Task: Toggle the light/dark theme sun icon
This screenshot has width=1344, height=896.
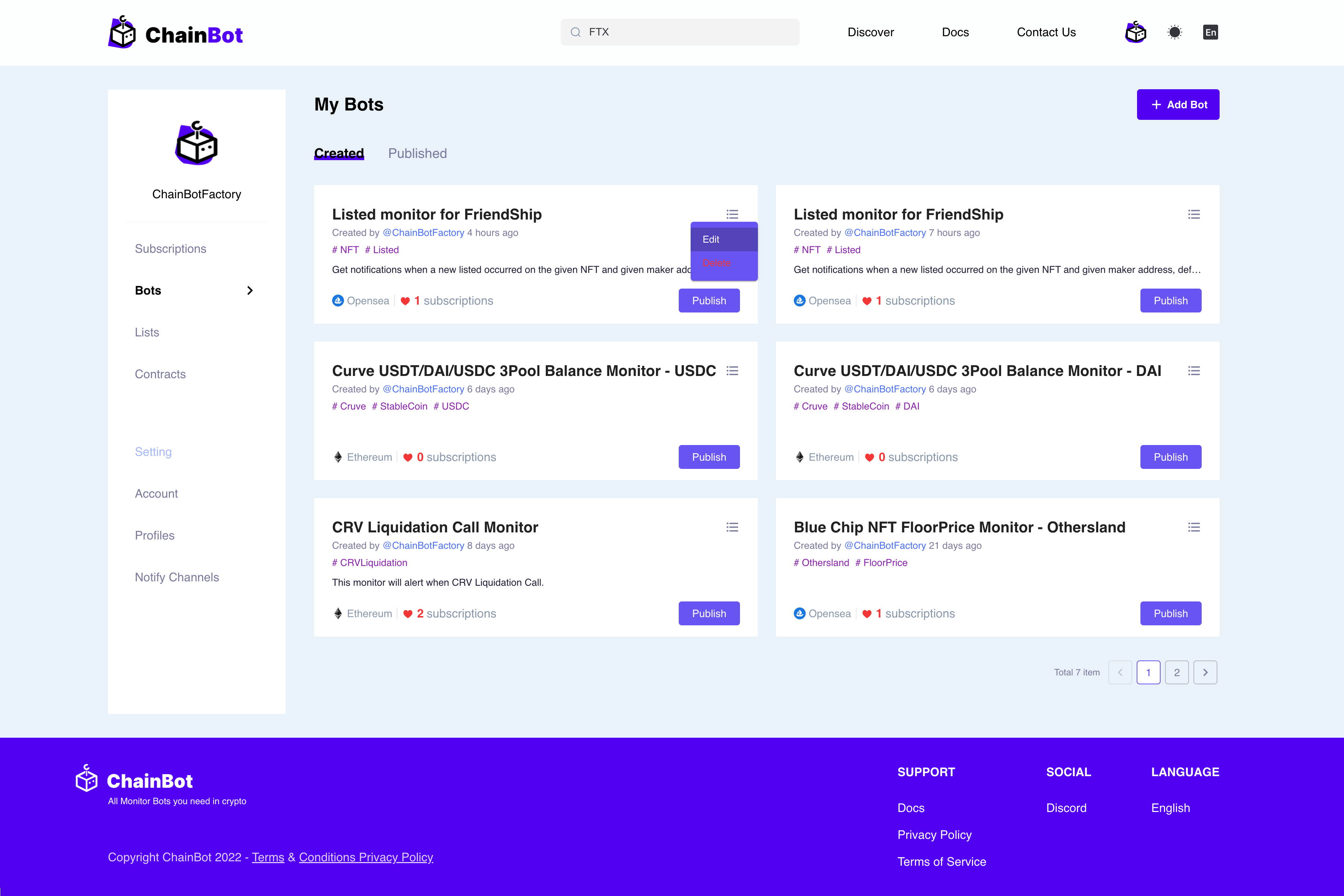Action: [x=1174, y=32]
